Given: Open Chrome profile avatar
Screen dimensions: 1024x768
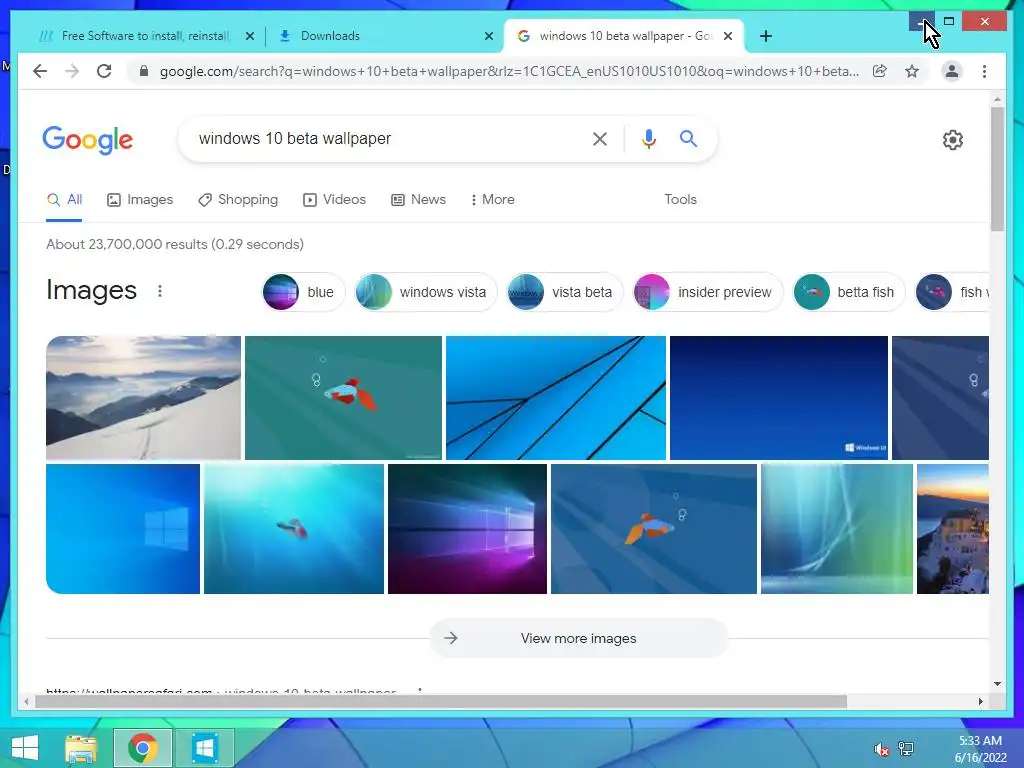Looking at the screenshot, I should (x=952, y=71).
